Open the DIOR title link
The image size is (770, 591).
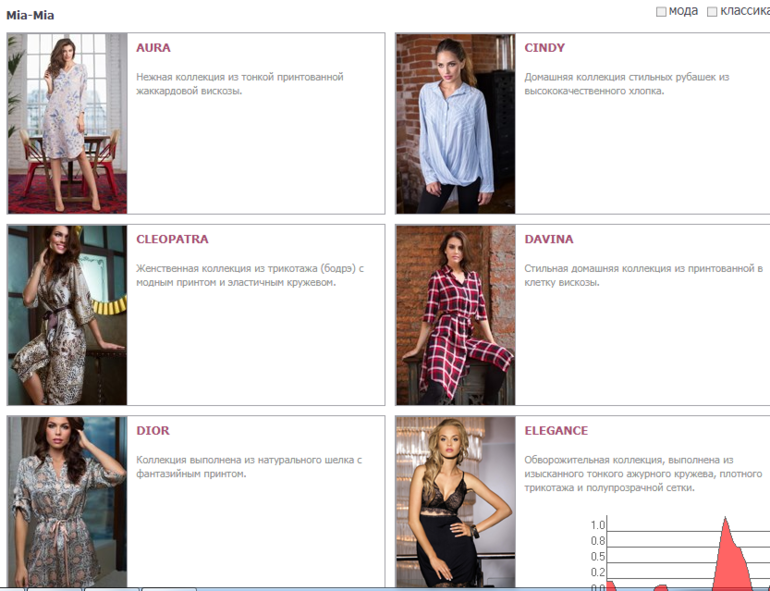[x=152, y=430]
